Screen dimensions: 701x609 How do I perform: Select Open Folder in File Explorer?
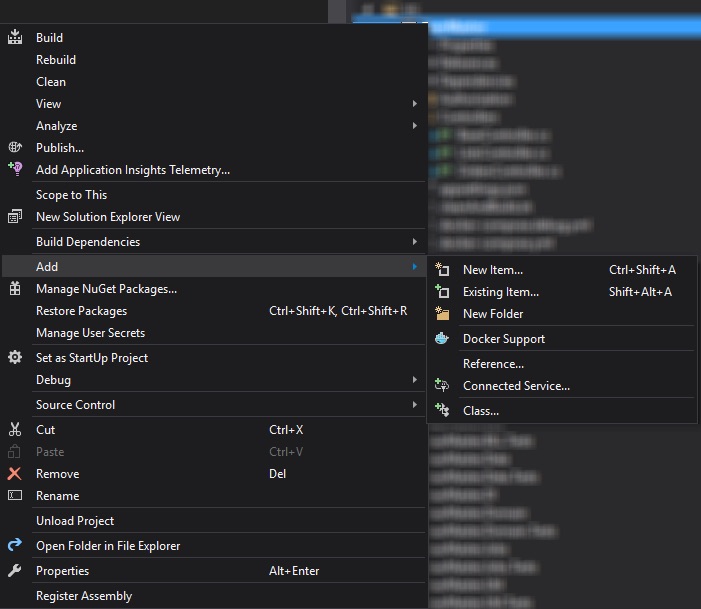coord(214,546)
